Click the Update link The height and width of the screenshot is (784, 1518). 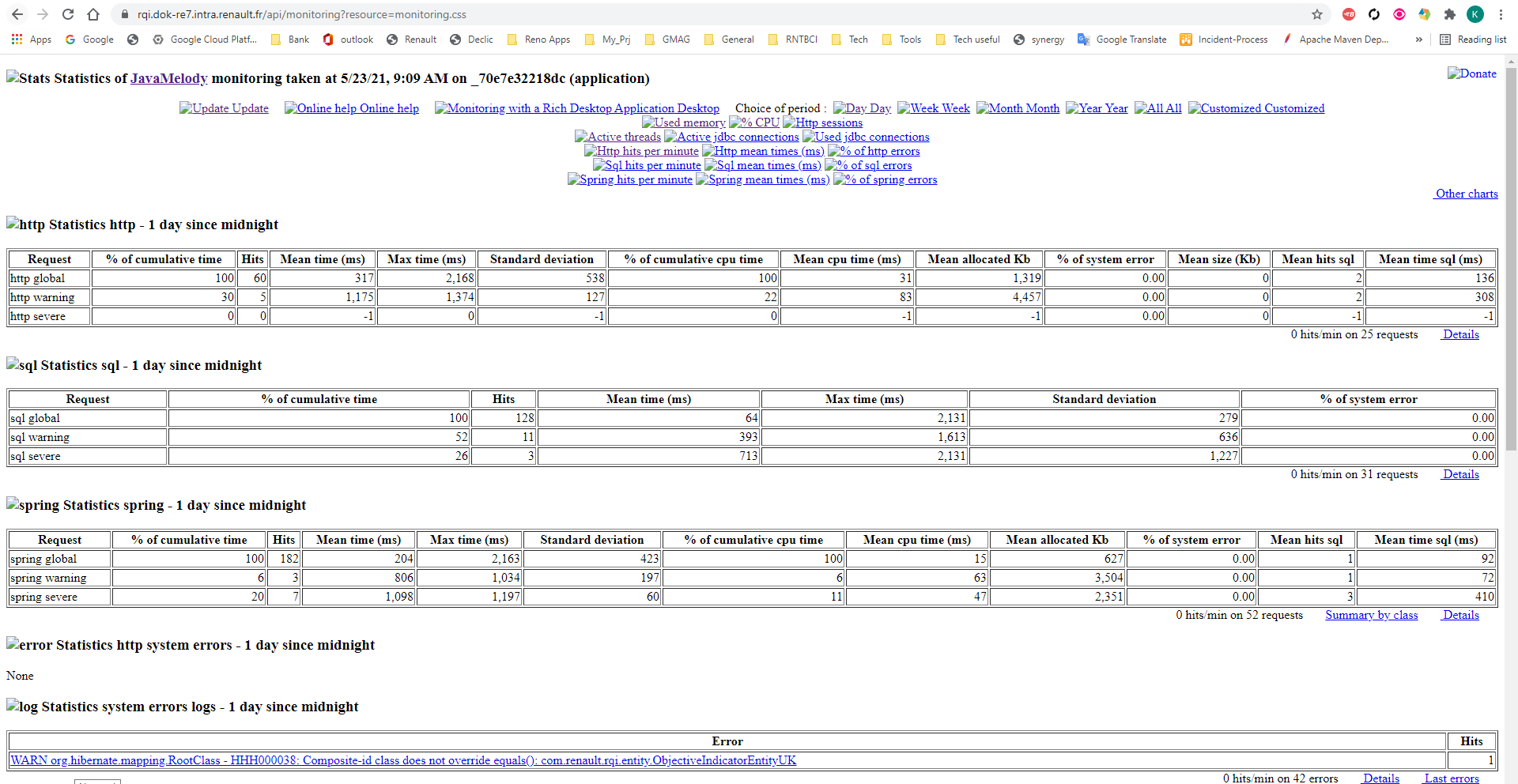click(224, 108)
